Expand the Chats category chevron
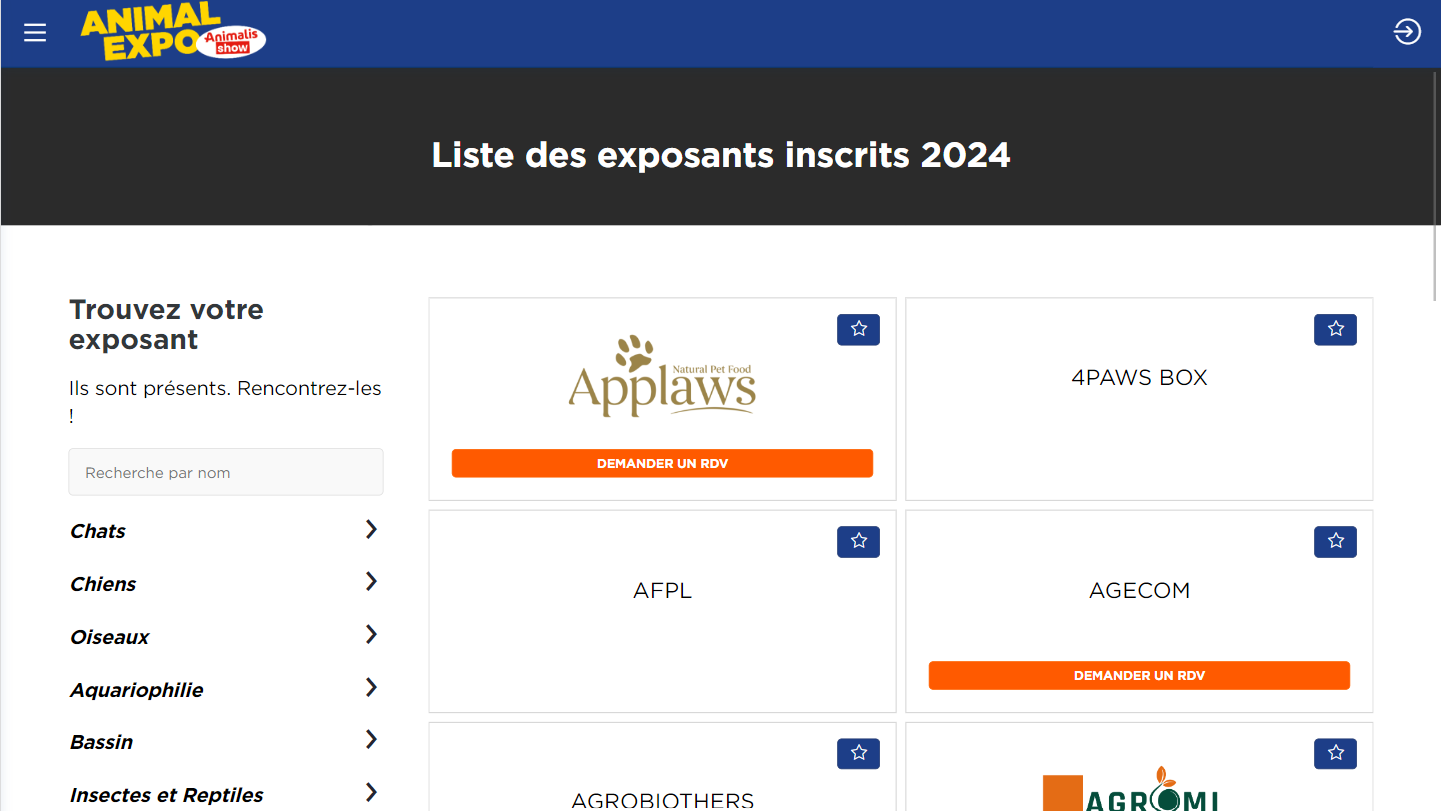1441x811 pixels. coord(371,529)
